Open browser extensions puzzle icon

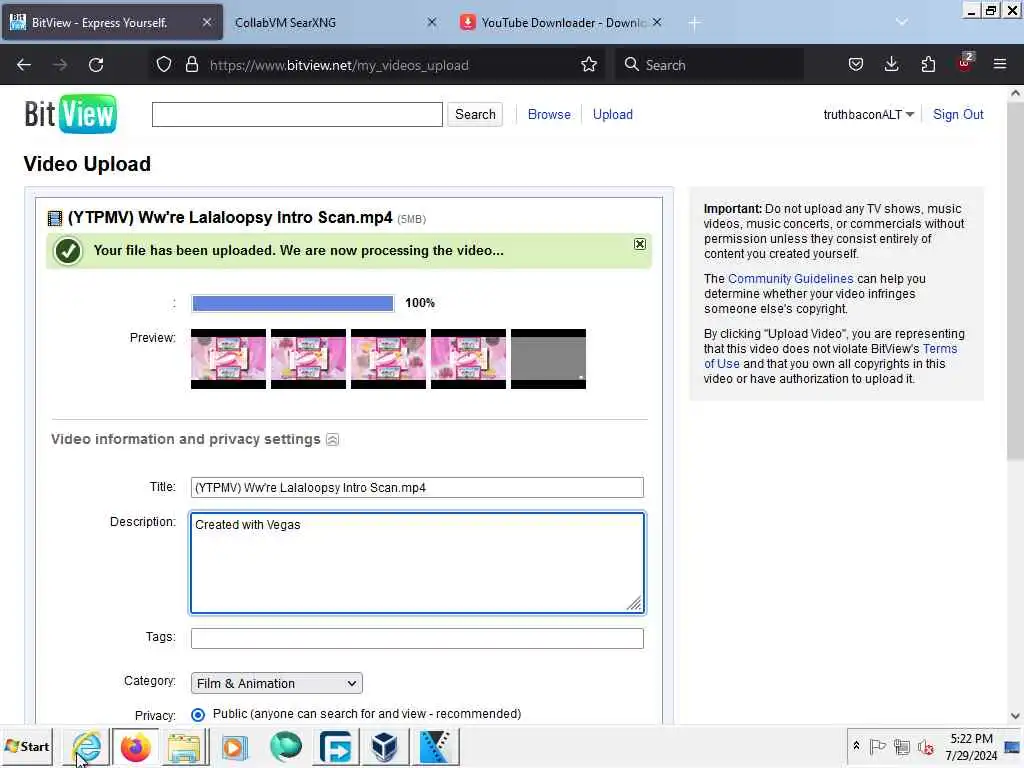click(928, 65)
